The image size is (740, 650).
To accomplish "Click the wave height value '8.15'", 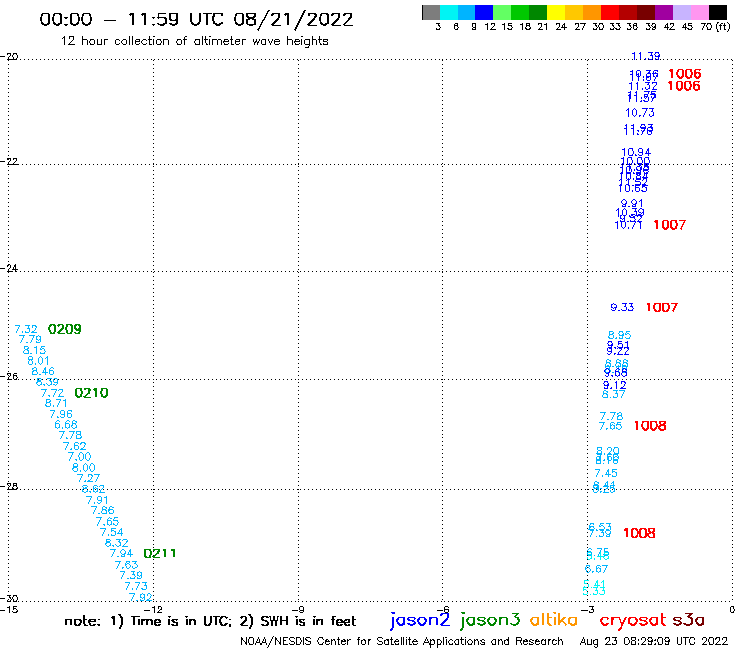I will (34, 350).
